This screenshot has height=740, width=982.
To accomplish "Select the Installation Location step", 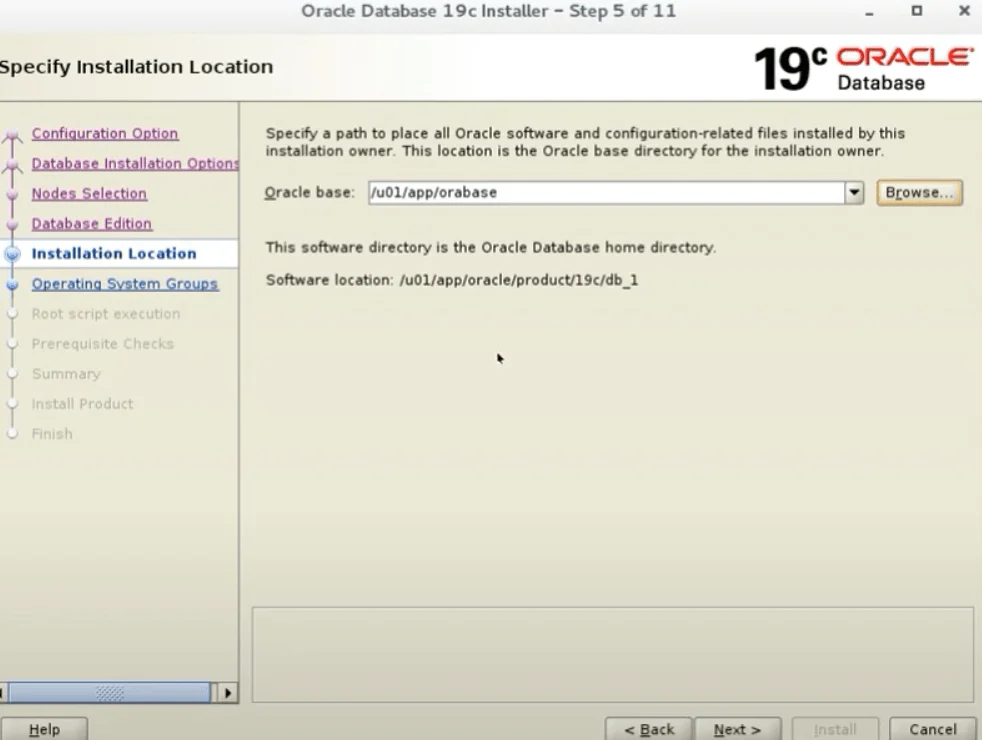I will click(114, 254).
